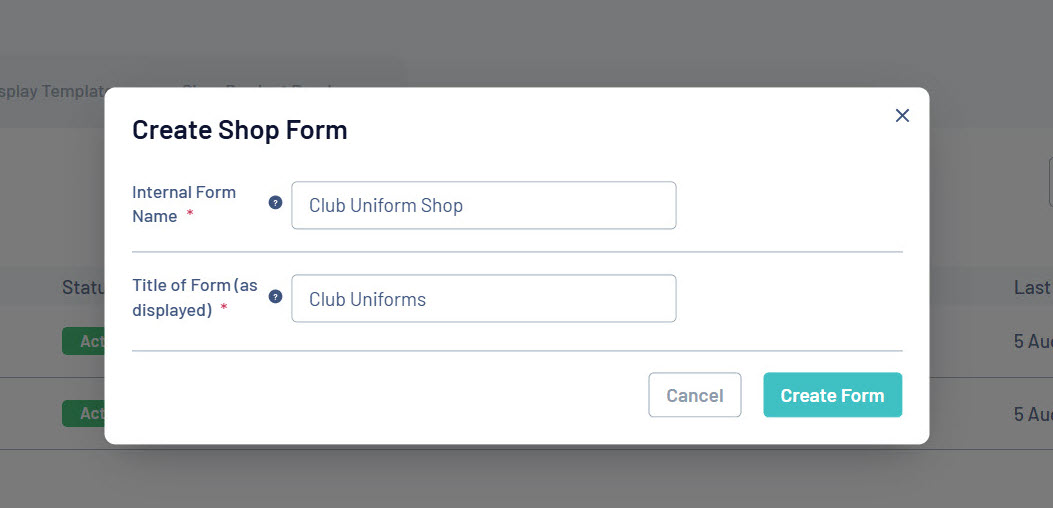
Task: Select the first row's 5 Aug date
Action: point(1033,341)
